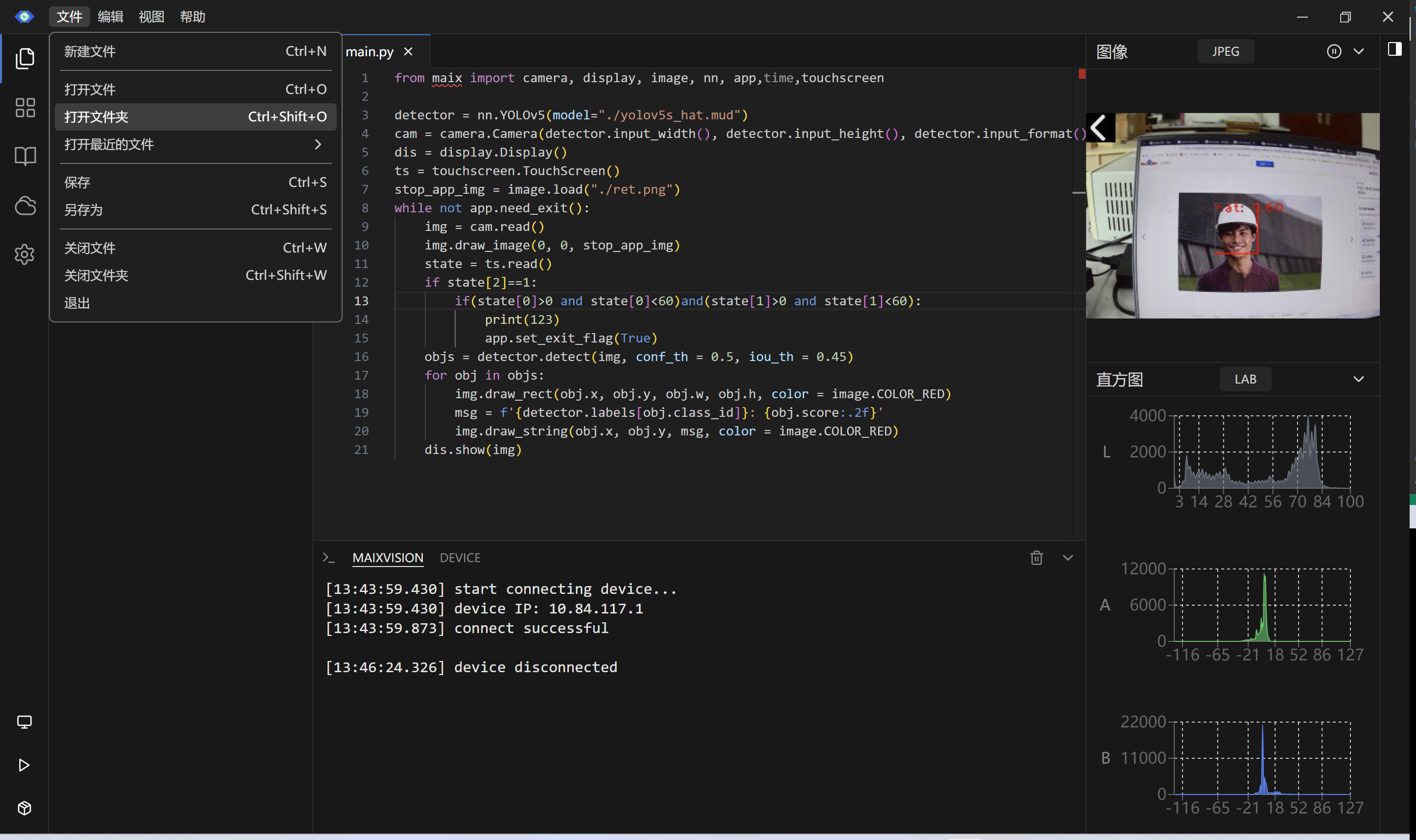Select 打开文件夹 menu entry

[x=195, y=116]
